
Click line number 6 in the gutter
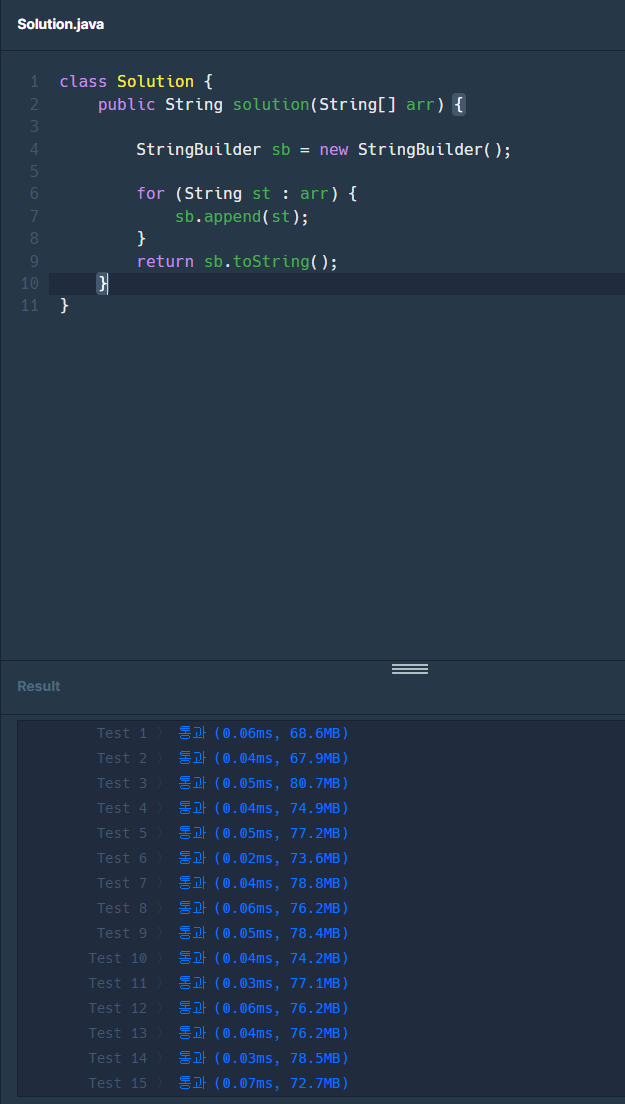[x=34, y=194]
